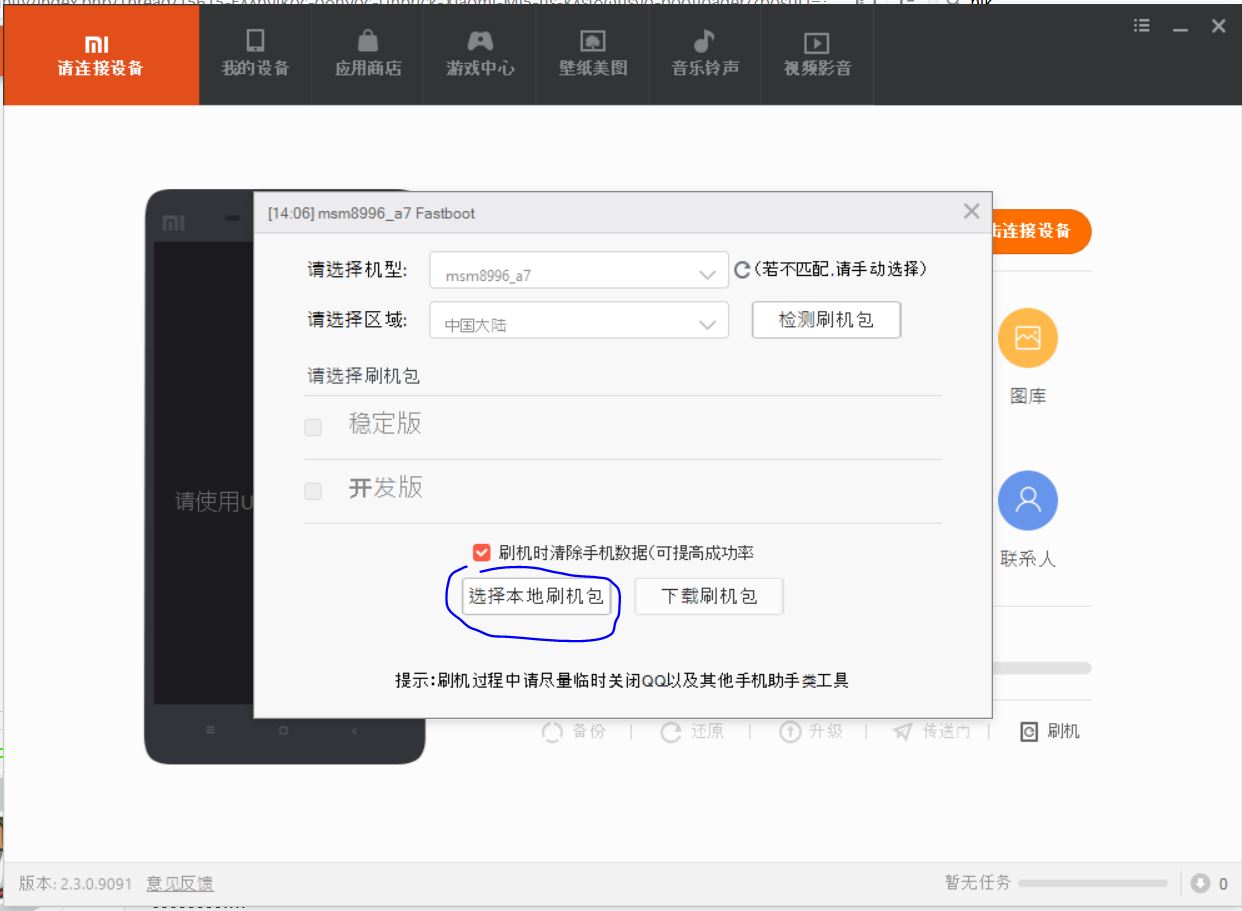The image size is (1242, 911).
Task: Click the 刷机 flash option at bottom
Action: (x=1050, y=732)
